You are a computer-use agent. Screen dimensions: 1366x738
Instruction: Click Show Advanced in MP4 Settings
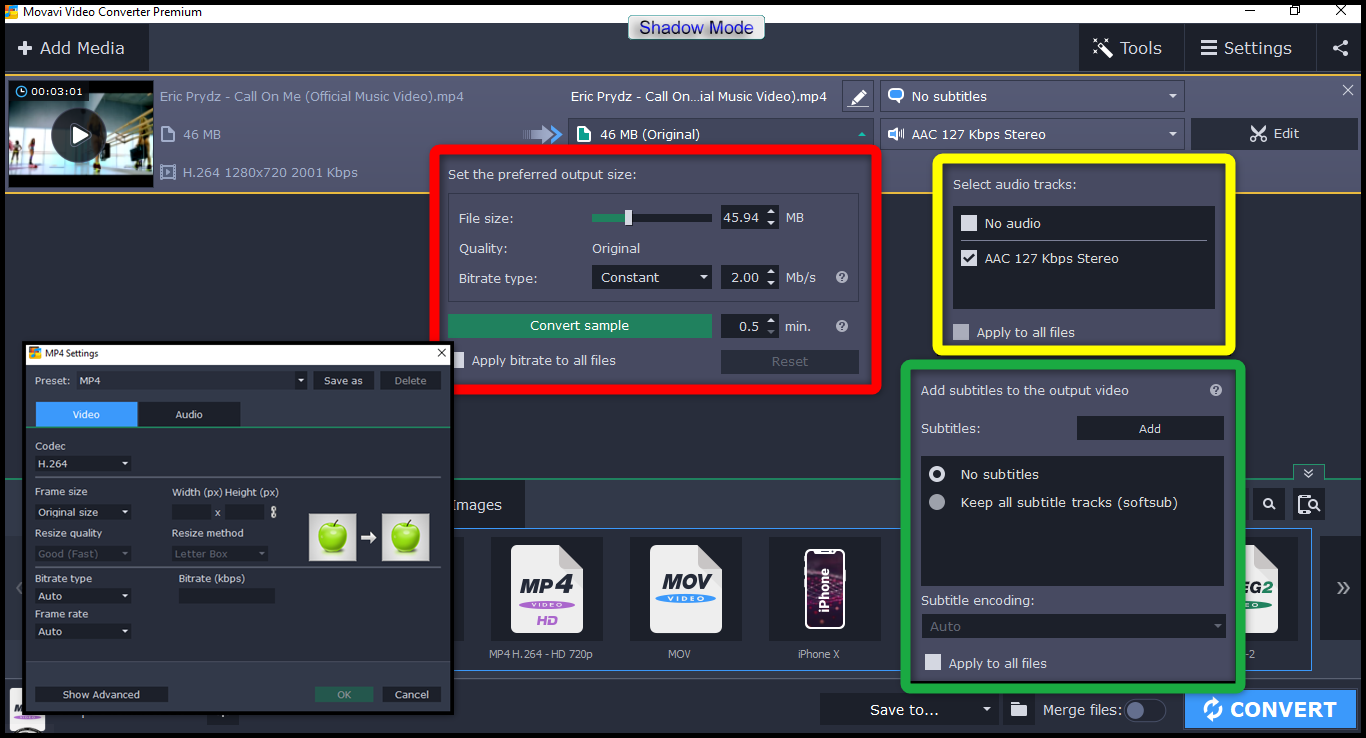[101, 694]
